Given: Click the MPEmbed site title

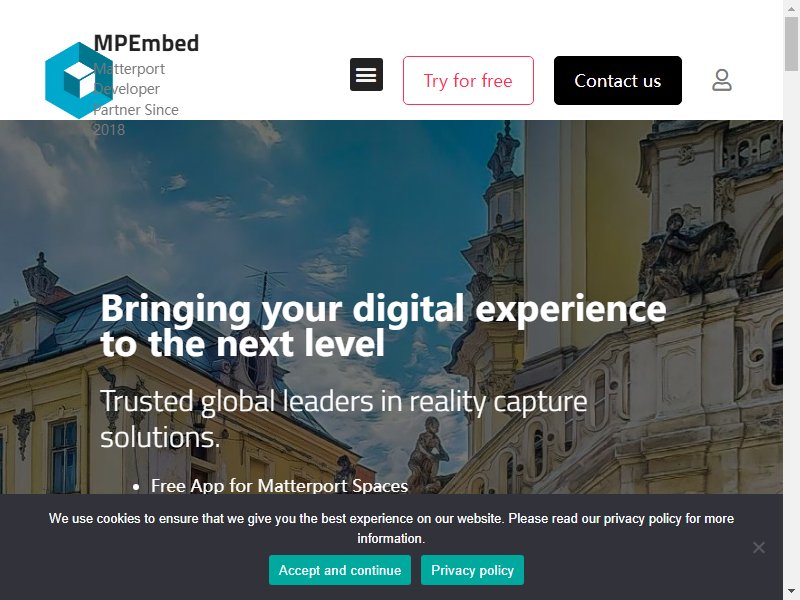Looking at the screenshot, I should point(146,43).
